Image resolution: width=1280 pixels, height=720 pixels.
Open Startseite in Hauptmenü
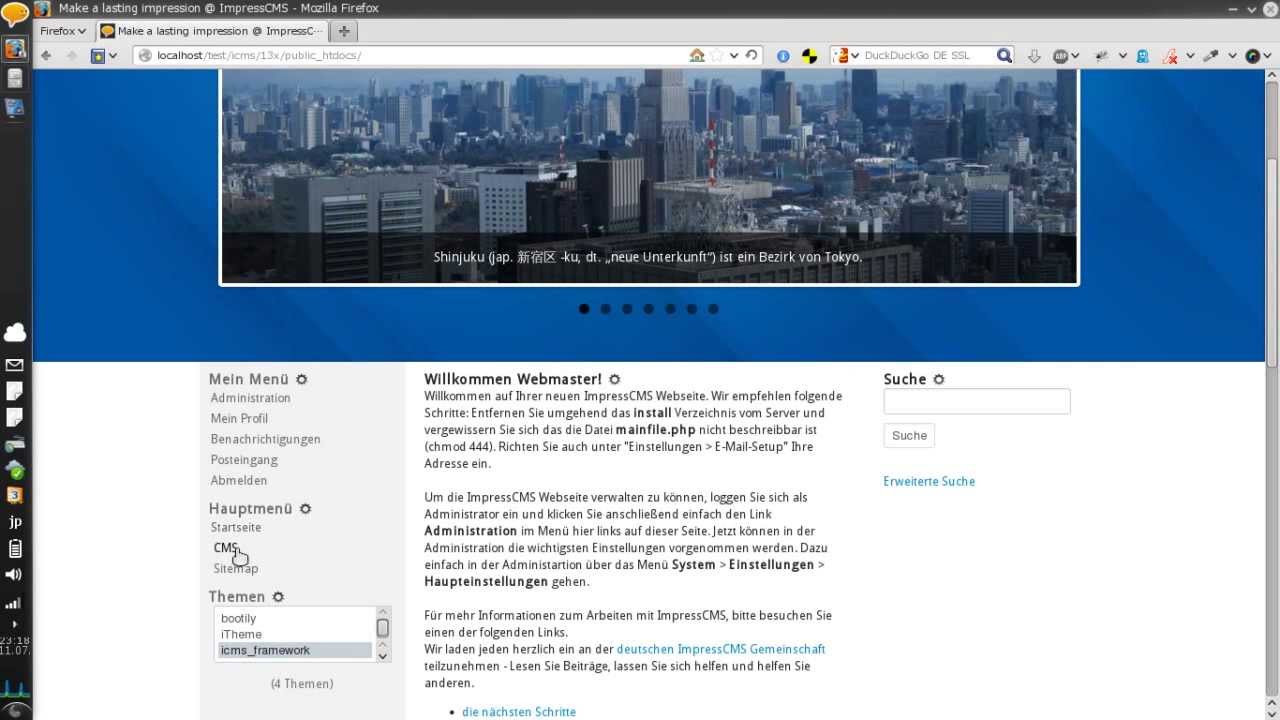pos(235,527)
